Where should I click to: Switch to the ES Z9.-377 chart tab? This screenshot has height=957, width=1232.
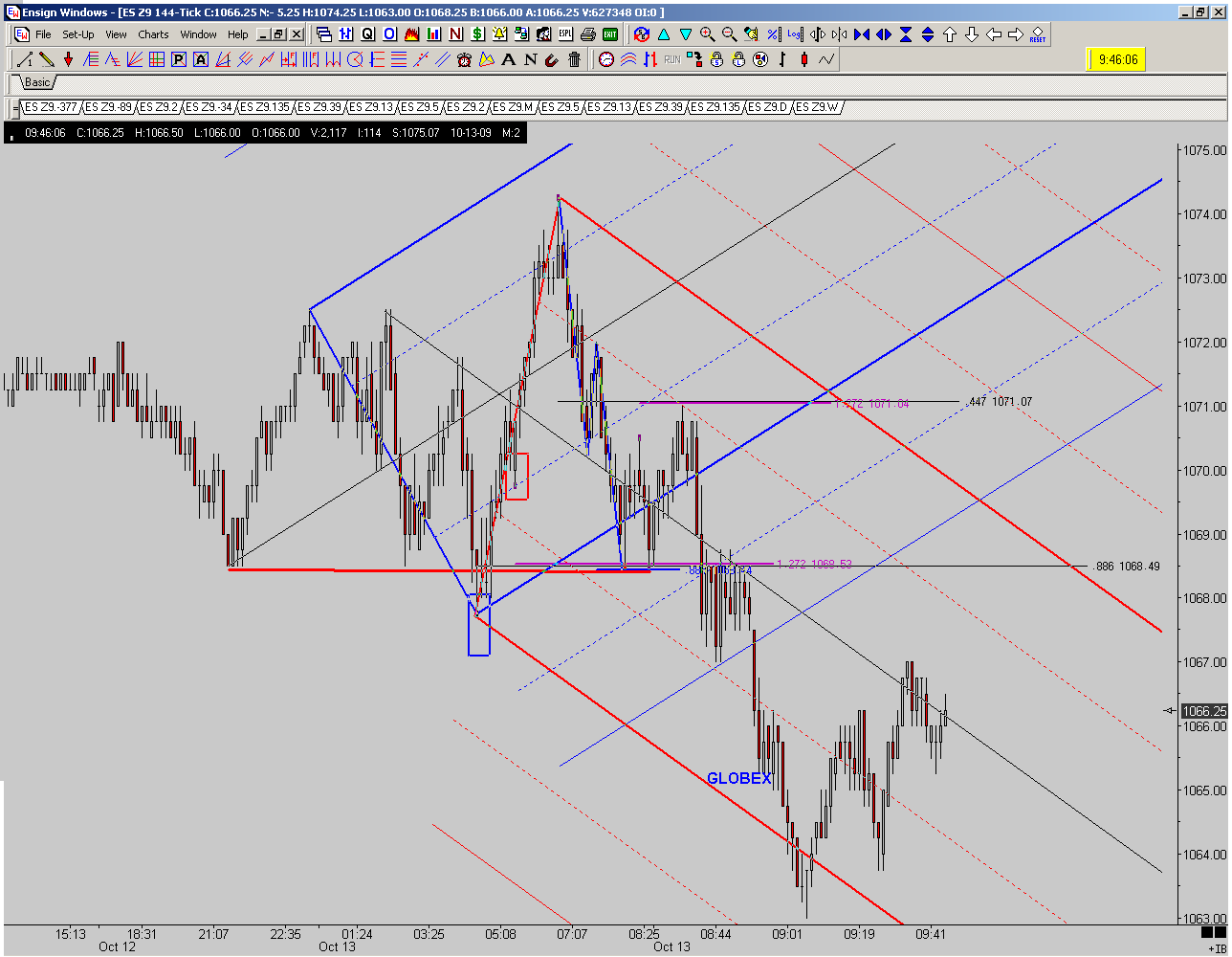pos(52,106)
